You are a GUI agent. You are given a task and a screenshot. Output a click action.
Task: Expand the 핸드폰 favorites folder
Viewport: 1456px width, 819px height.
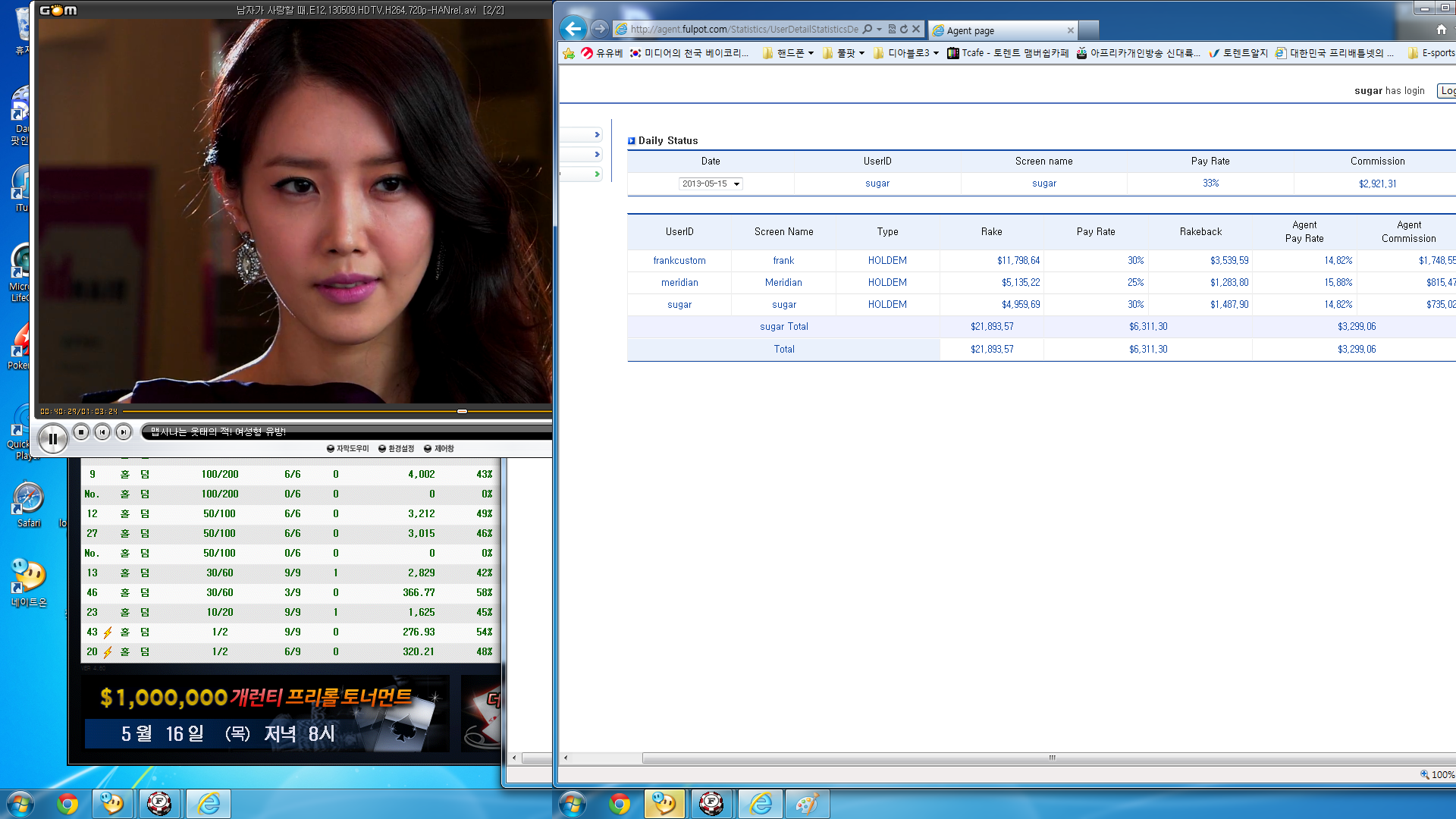788,53
